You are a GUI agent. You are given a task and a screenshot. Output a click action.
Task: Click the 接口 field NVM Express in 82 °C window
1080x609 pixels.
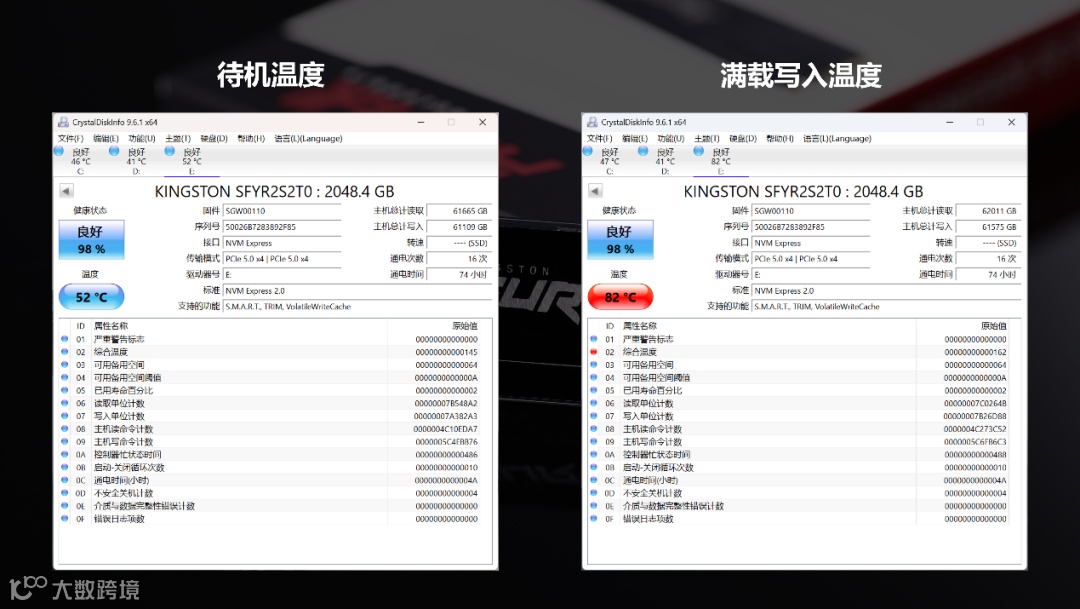811,243
